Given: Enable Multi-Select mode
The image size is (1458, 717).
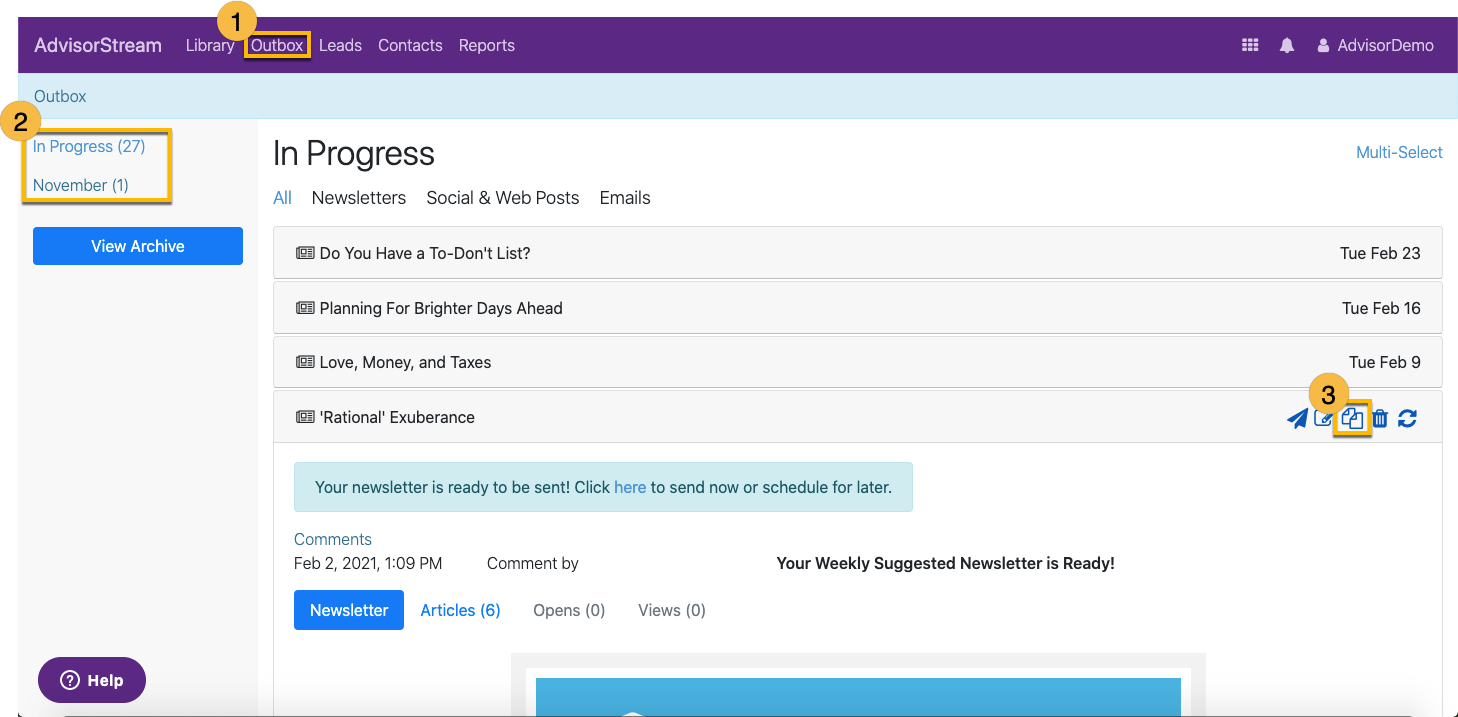Looking at the screenshot, I should click(1399, 152).
